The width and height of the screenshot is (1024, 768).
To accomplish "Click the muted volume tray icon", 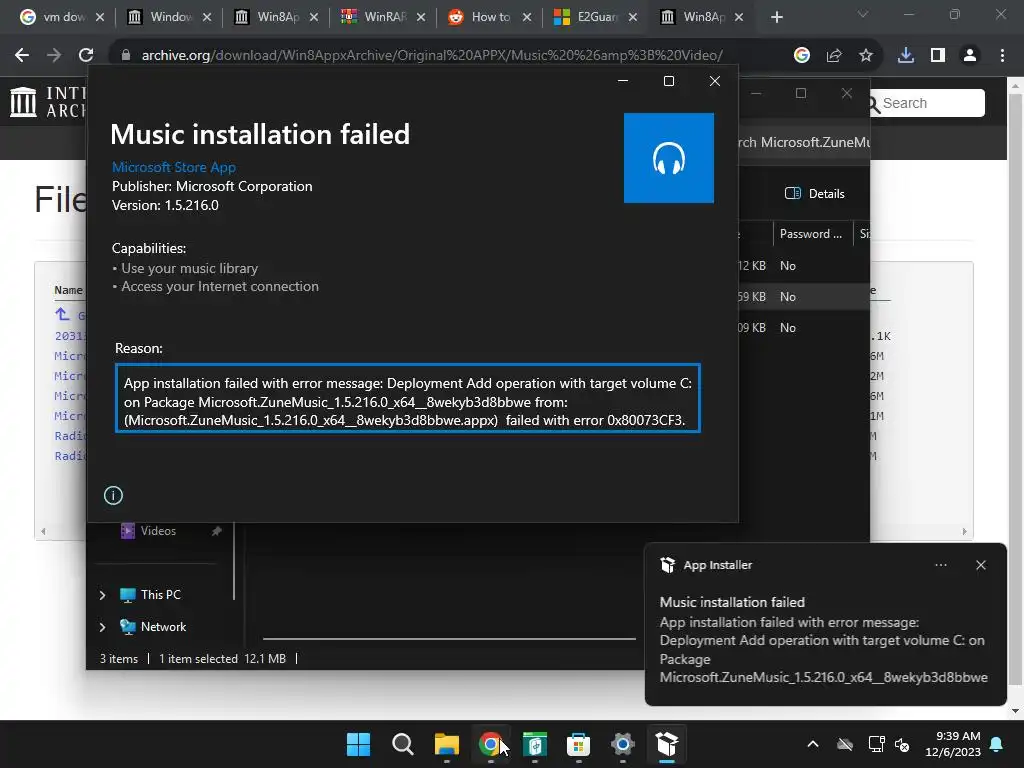I will (x=903, y=744).
